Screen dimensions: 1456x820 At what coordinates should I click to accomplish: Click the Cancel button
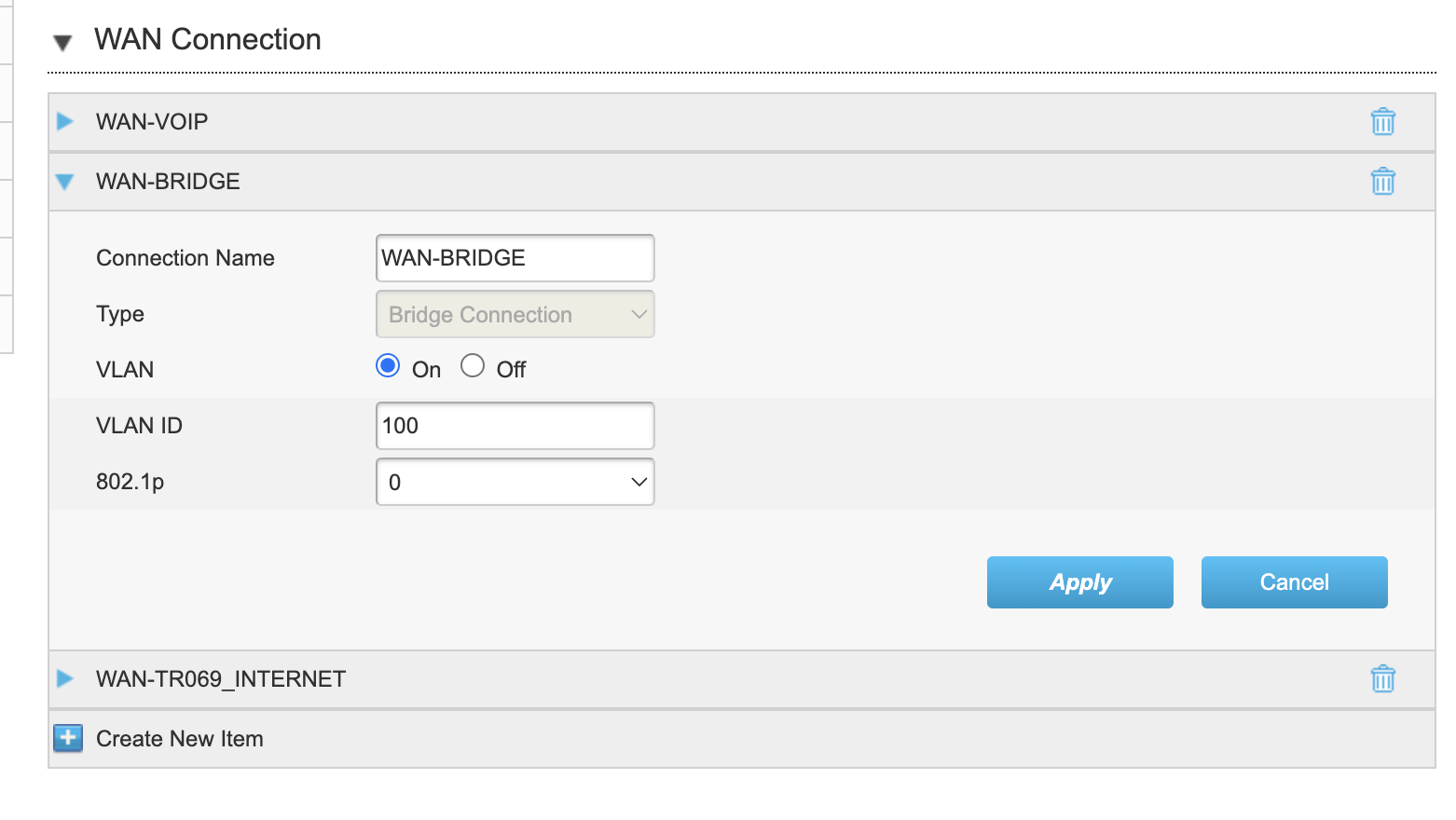(x=1295, y=582)
